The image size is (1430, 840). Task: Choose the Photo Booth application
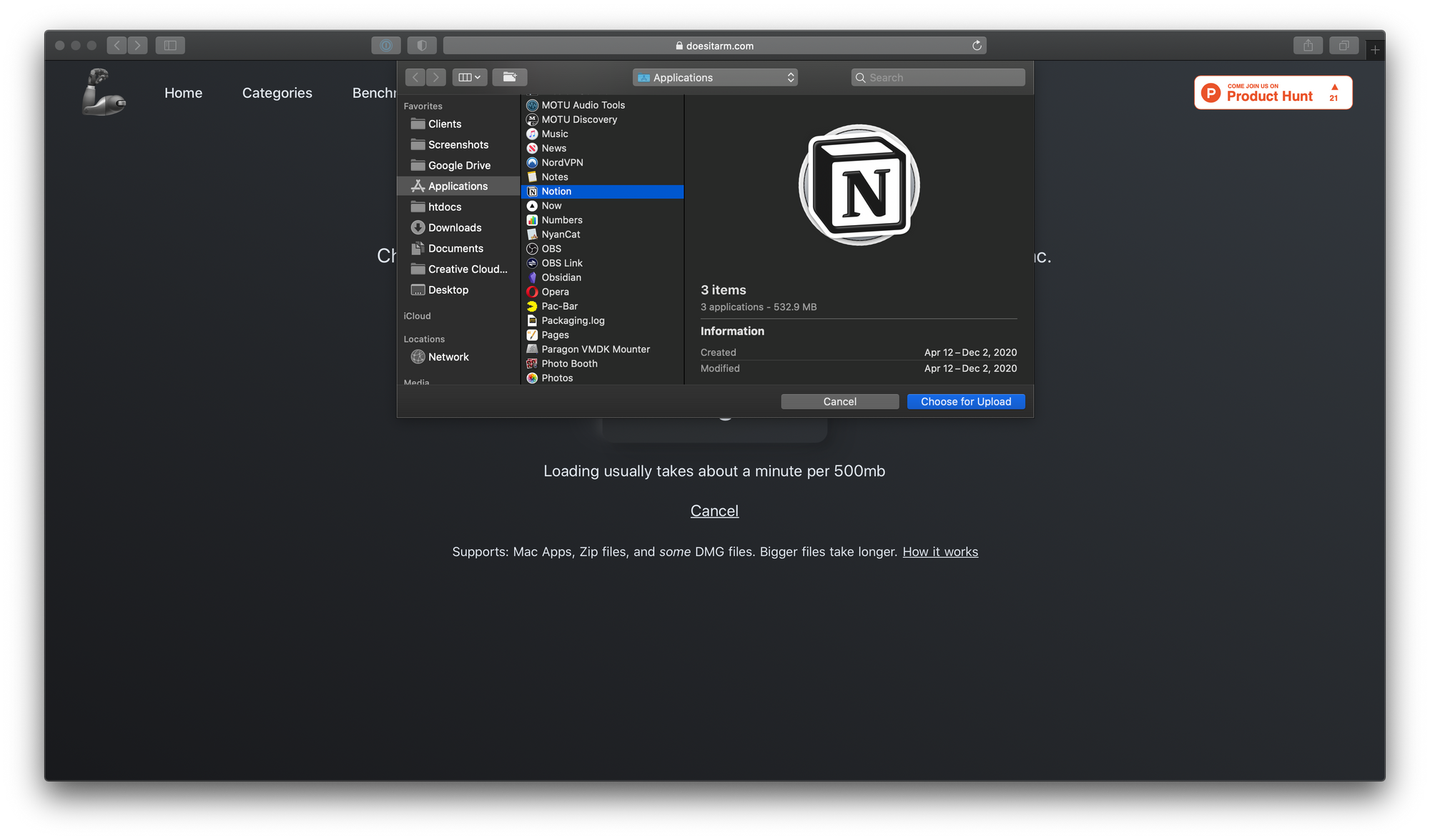pyautogui.click(x=568, y=363)
